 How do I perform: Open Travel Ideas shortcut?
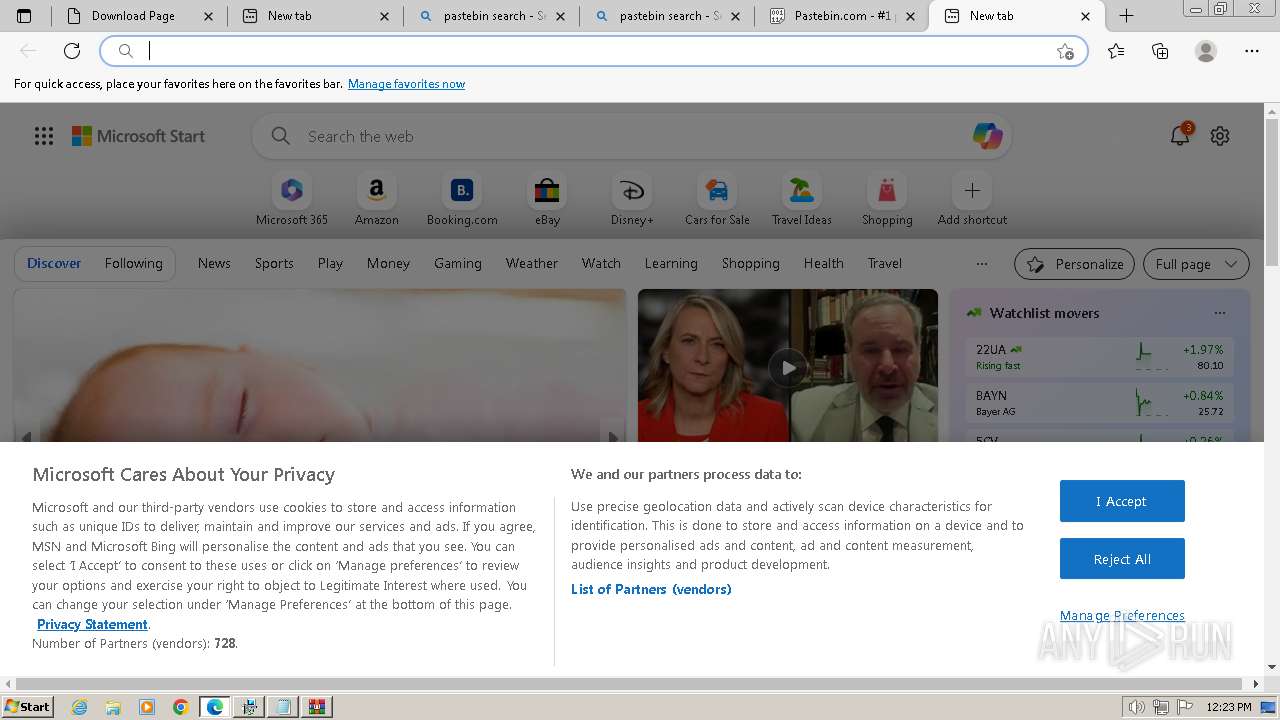[801, 199]
